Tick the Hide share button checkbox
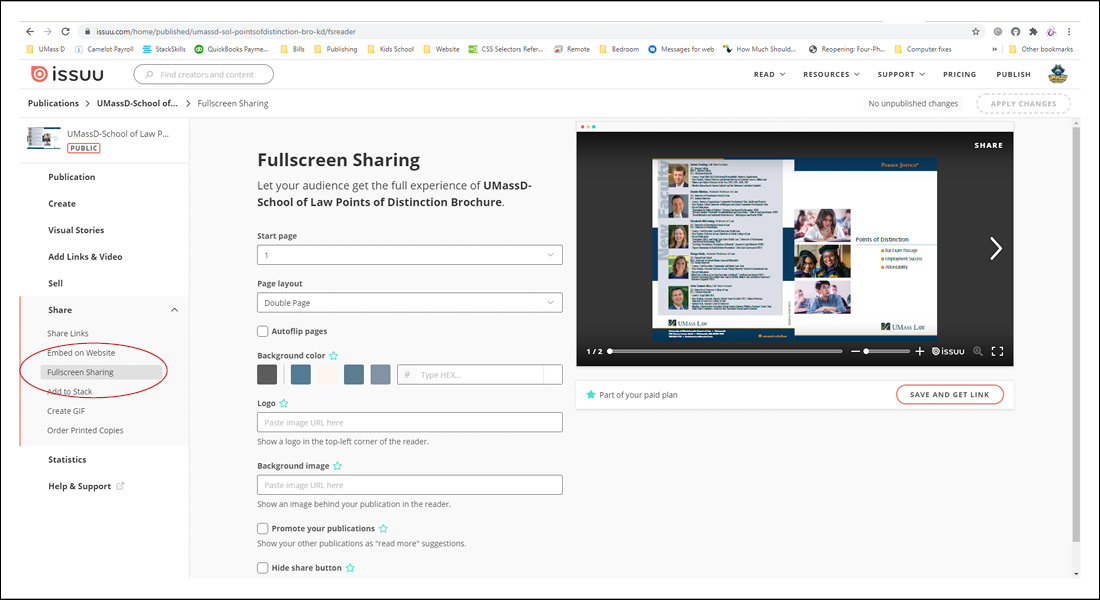This screenshot has height=600, width=1100. tap(263, 568)
